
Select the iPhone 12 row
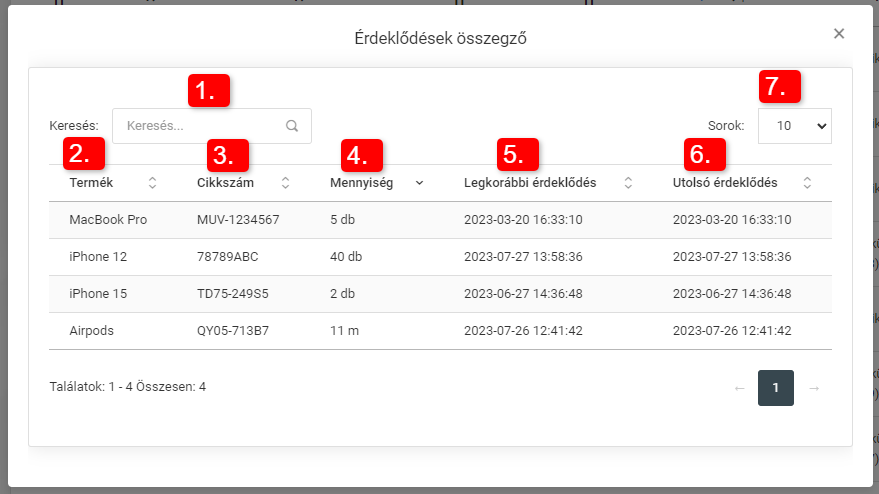click(x=98, y=257)
